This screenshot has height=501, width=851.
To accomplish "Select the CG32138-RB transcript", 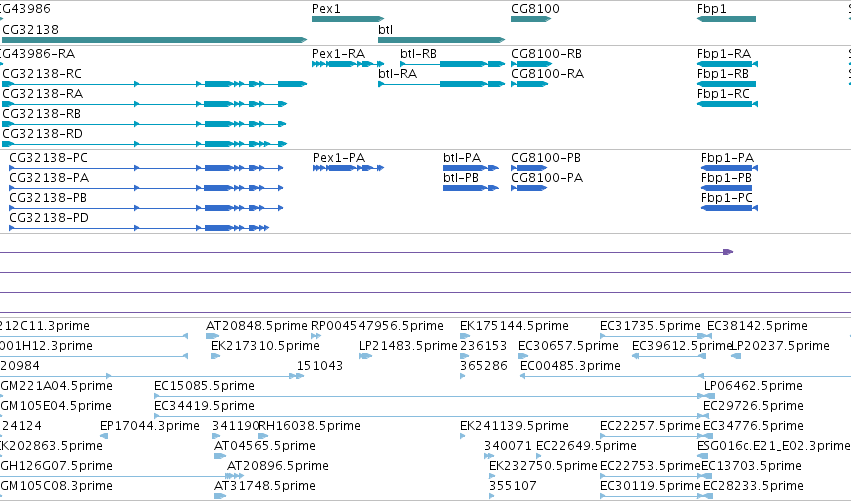I will (x=144, y=124).
